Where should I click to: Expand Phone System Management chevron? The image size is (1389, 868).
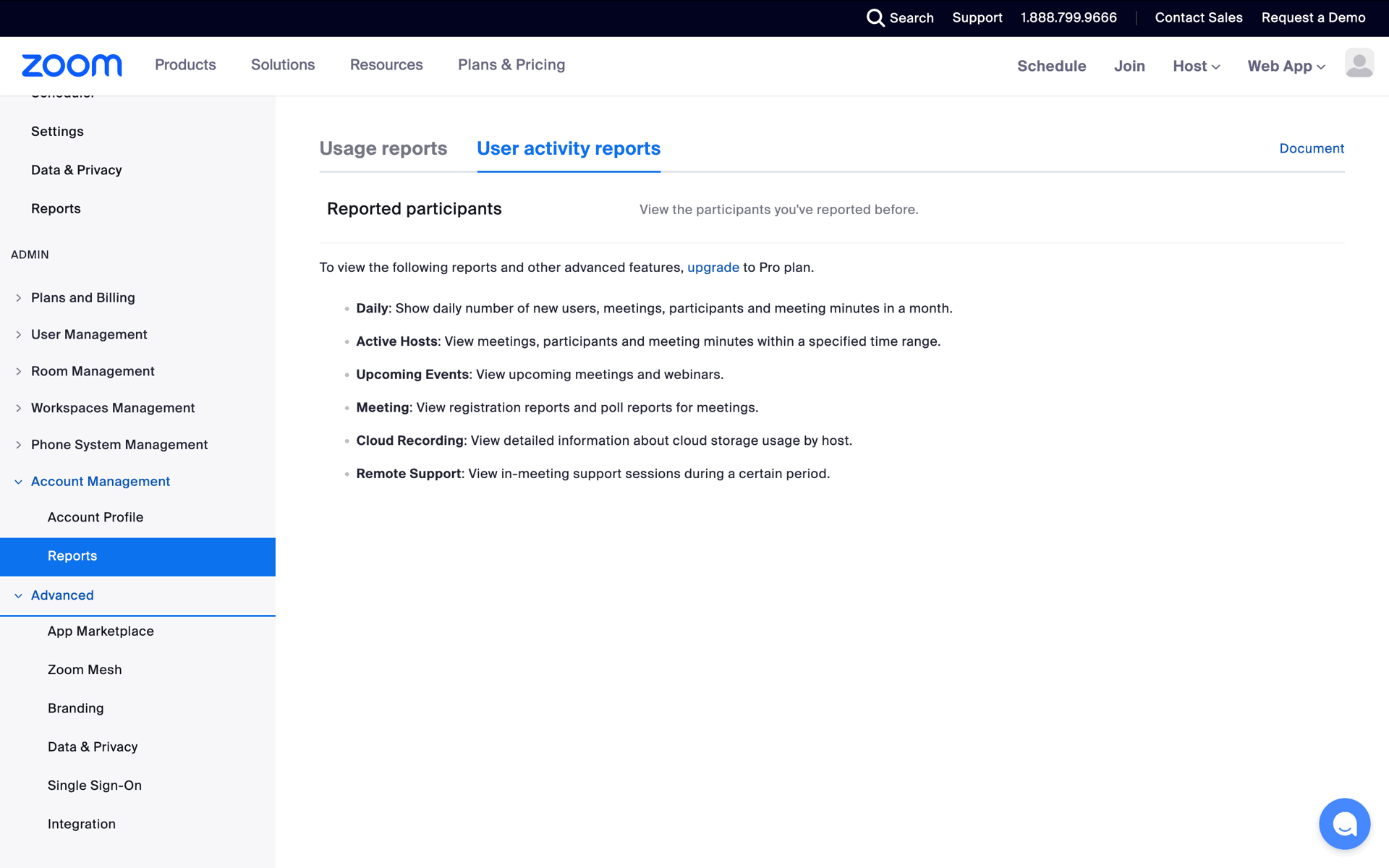point(19,445)
